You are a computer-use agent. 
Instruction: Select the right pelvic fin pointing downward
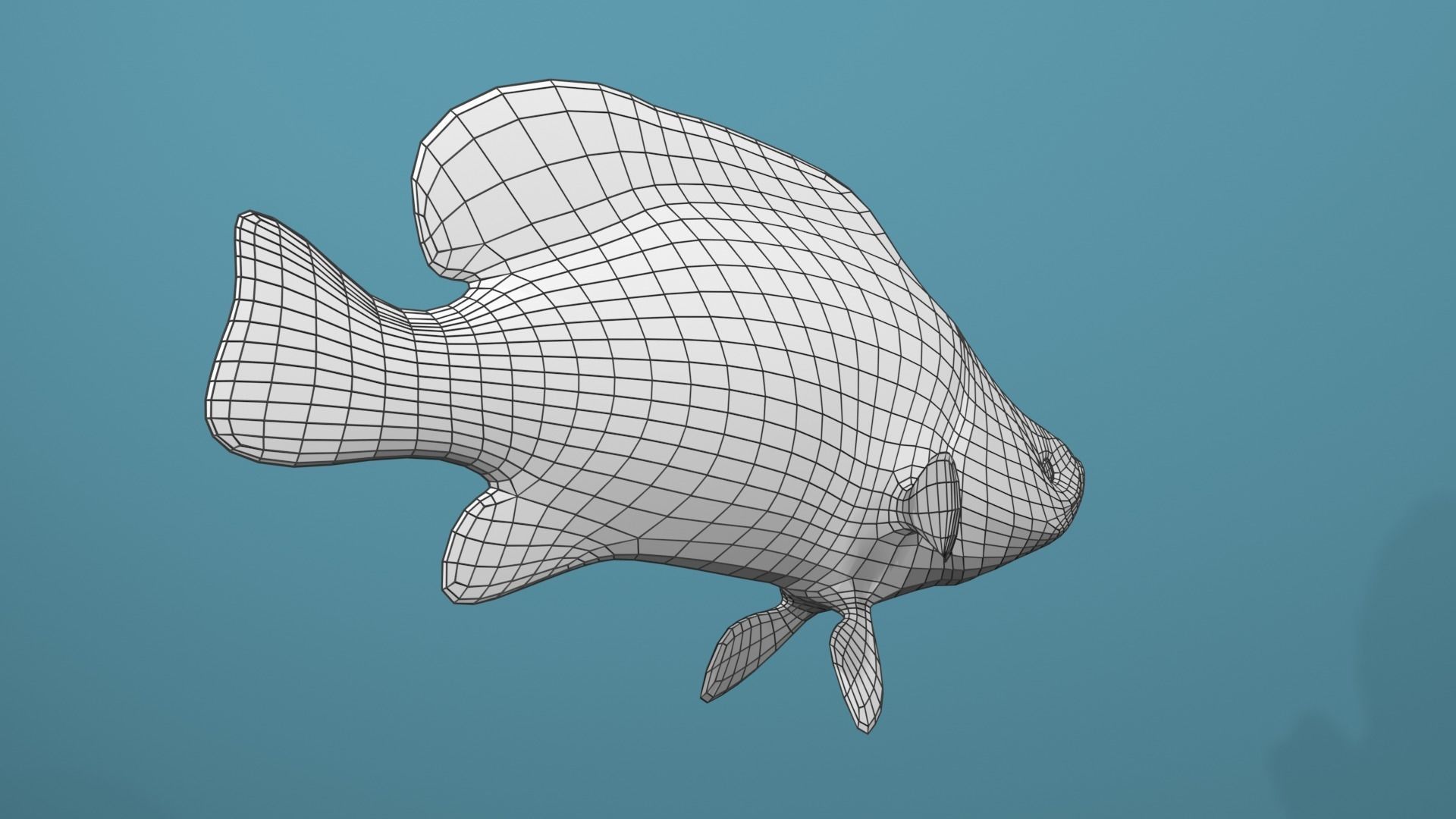point(857,669)
